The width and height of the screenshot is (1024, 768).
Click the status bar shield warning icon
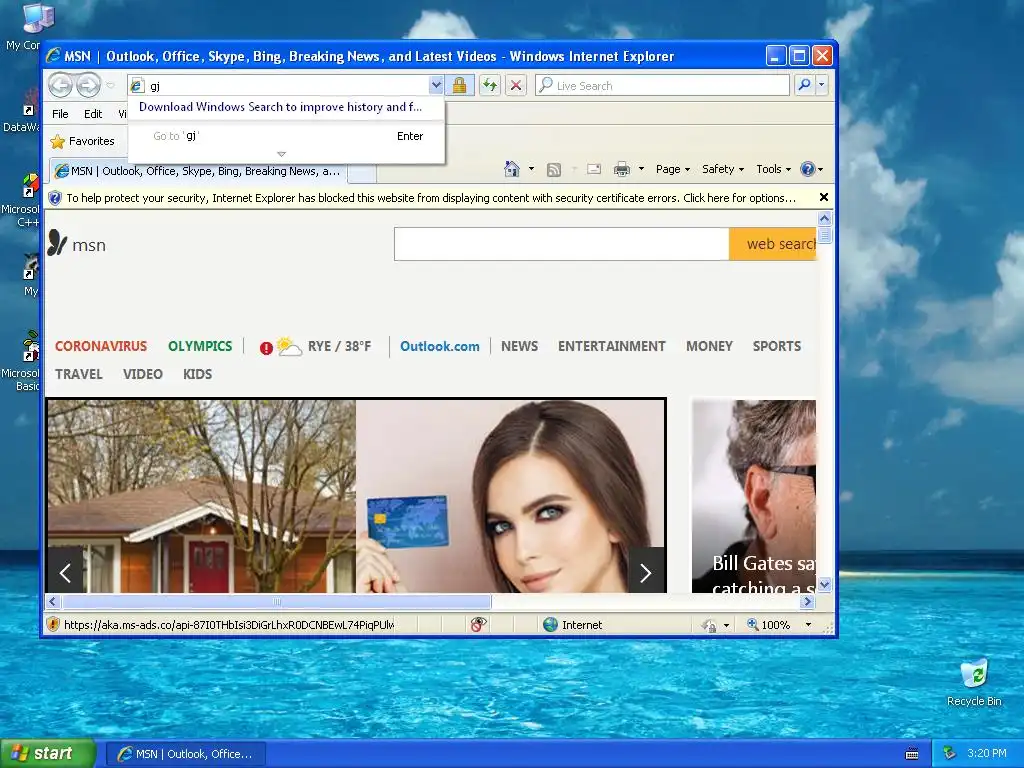click(54, 624)
